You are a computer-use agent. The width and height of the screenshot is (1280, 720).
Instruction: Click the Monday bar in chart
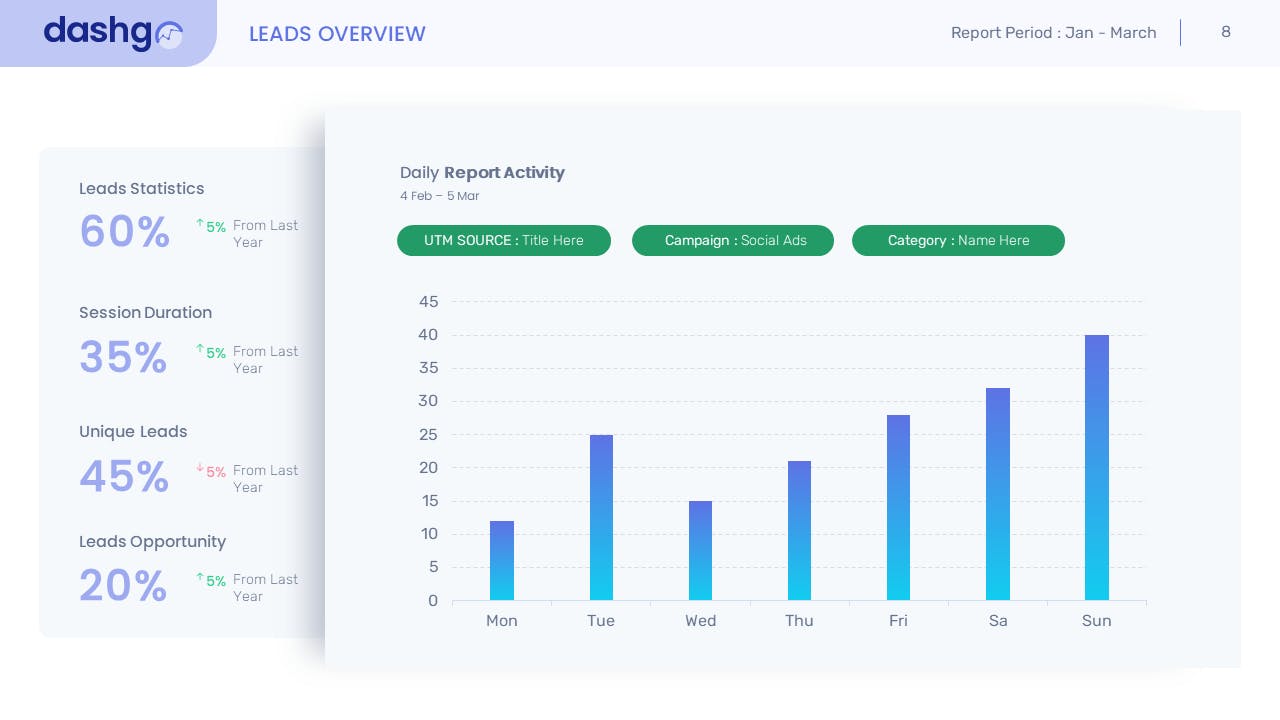point(502,560)
